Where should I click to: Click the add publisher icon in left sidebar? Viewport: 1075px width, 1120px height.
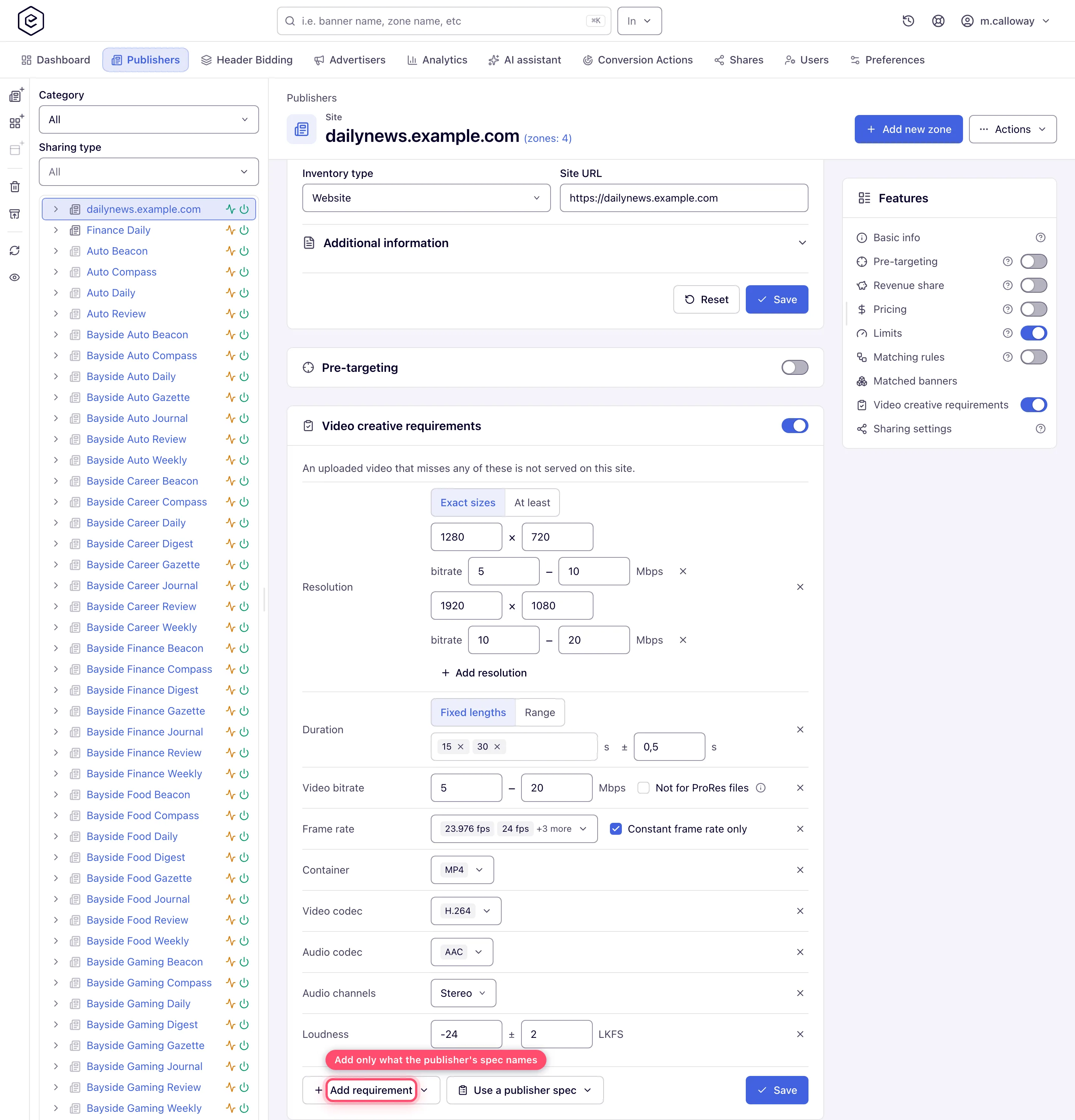tap(16, 96)
